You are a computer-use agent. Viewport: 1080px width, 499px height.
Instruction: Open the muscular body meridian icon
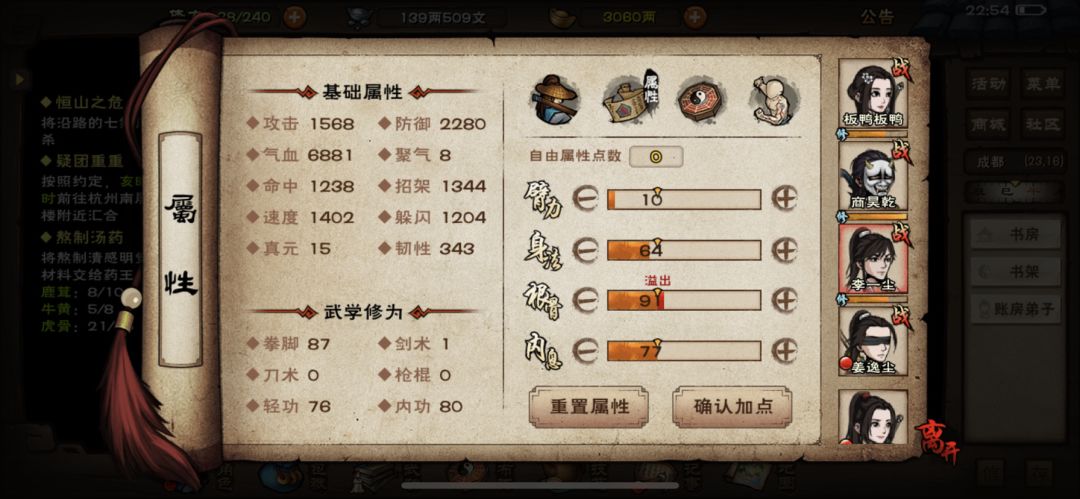[x=773, y=100]
